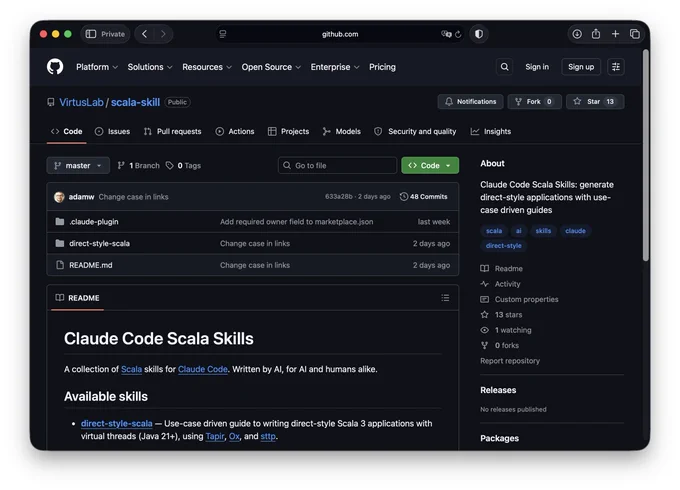Click the direct-style topic tag

(x=503, y=245)
